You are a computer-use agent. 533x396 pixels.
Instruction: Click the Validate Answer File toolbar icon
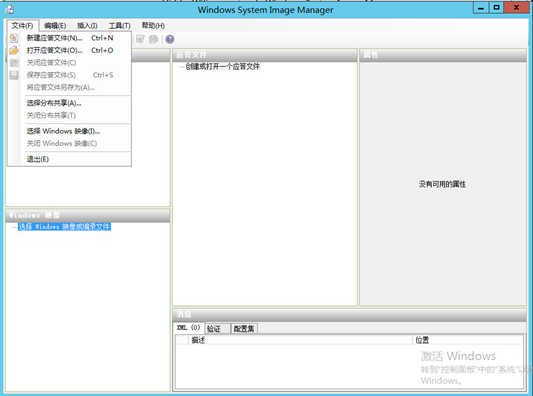(140, 39)
